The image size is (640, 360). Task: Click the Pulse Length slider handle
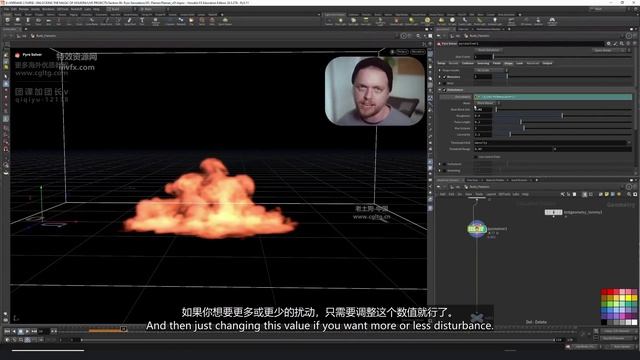click(521, 122)
